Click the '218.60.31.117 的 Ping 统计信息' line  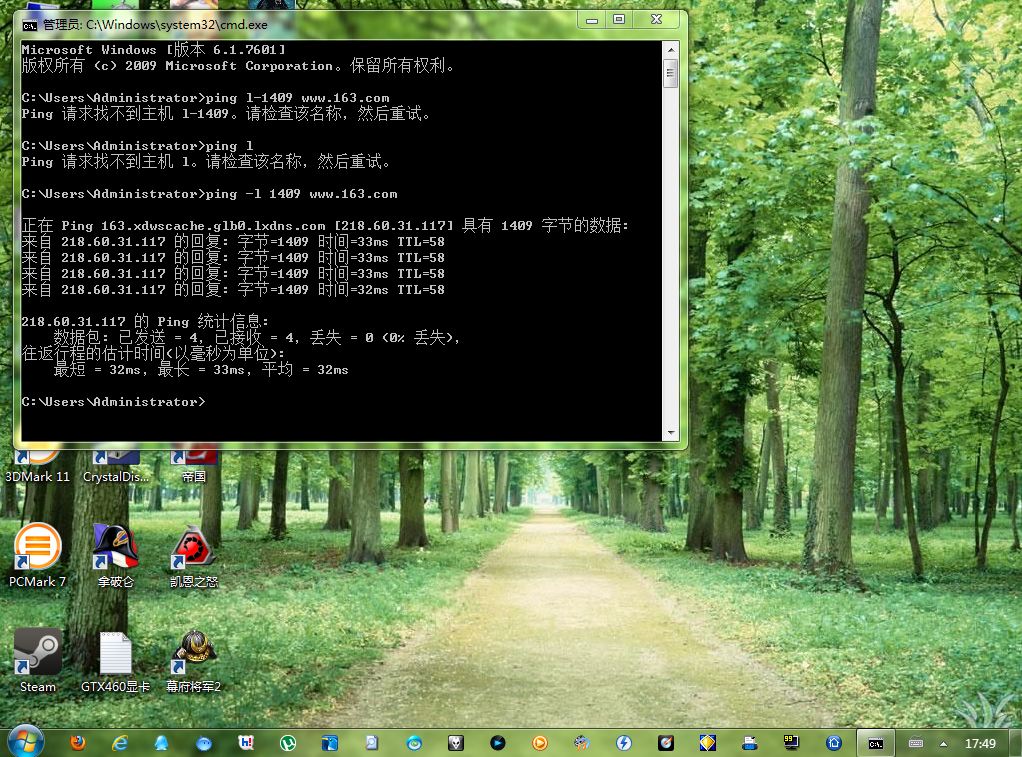pyautogui.click(x=145, y=321)
